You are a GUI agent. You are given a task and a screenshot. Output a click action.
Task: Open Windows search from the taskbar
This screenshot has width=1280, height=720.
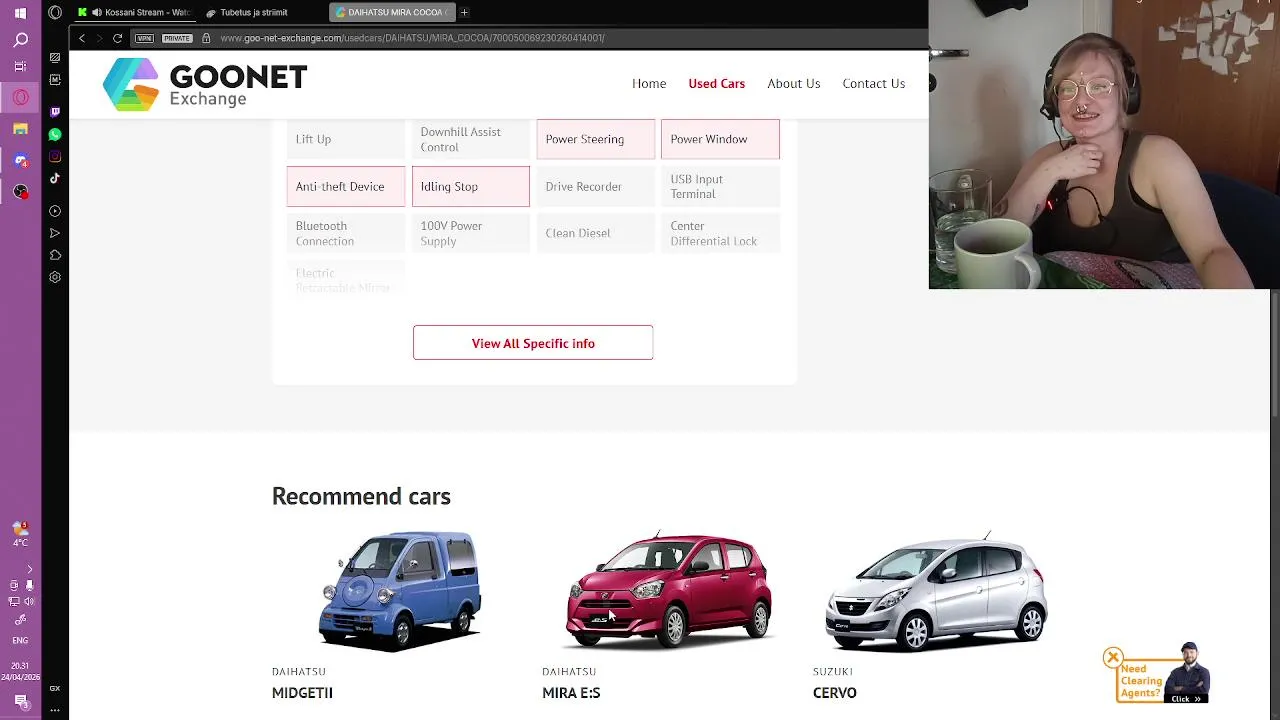tap(20, 40)
